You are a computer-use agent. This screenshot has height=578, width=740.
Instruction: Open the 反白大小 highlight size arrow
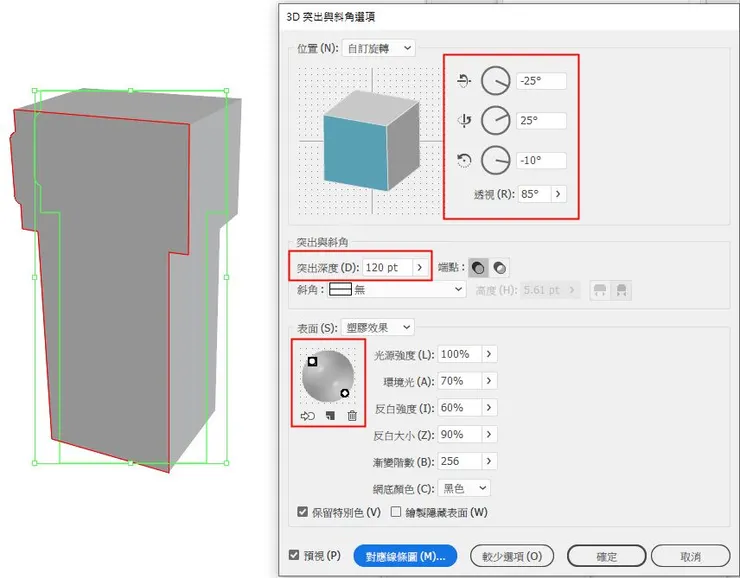click(489, 435)
